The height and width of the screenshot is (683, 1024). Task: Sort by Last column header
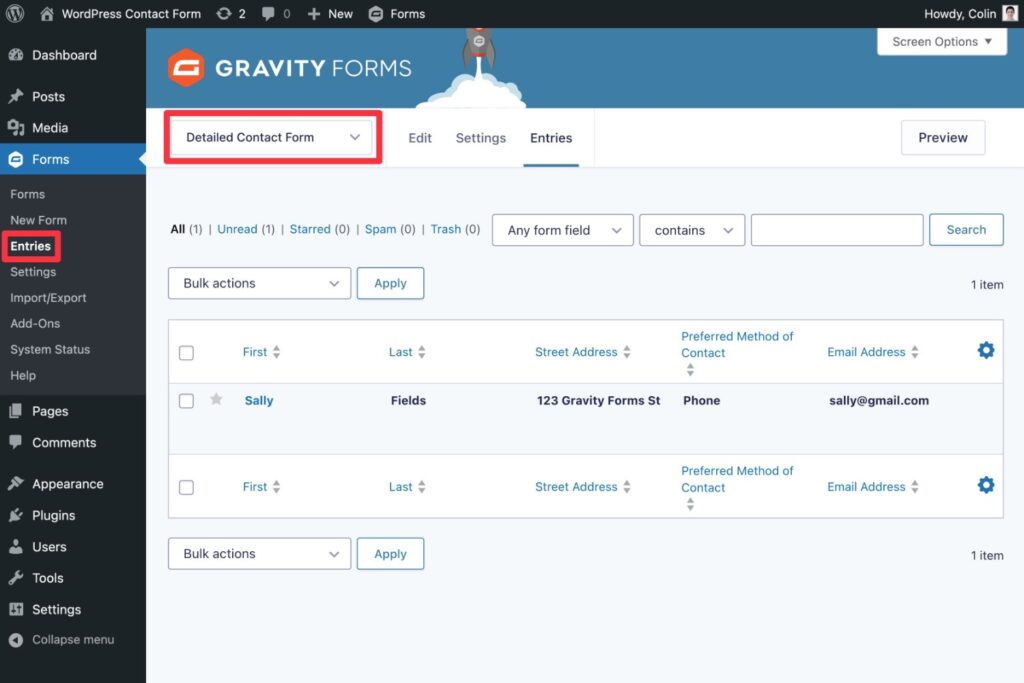400,352
